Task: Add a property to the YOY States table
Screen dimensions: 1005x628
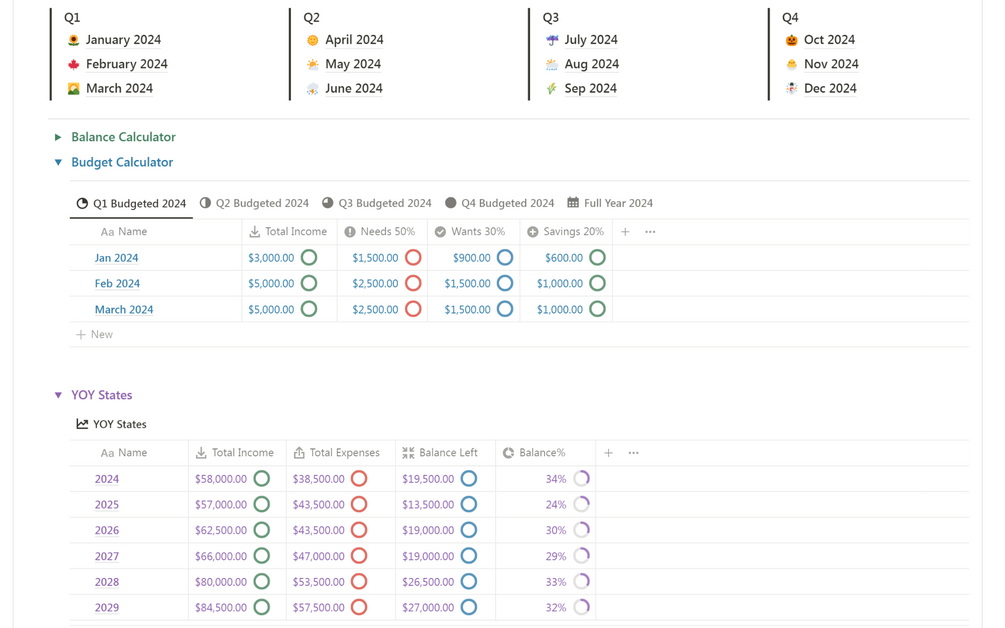Action: [x=608, y=453]
